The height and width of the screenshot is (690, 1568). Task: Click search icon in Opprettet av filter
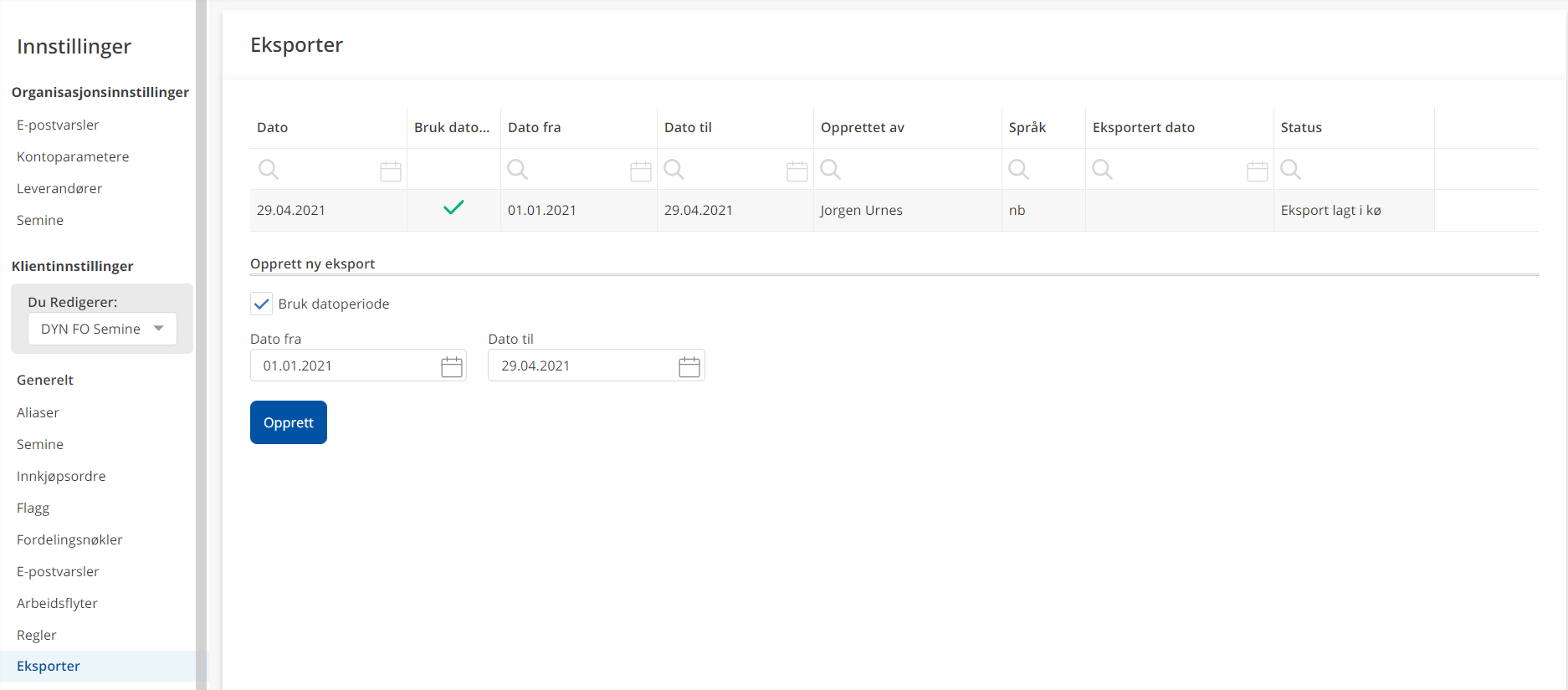830,170
